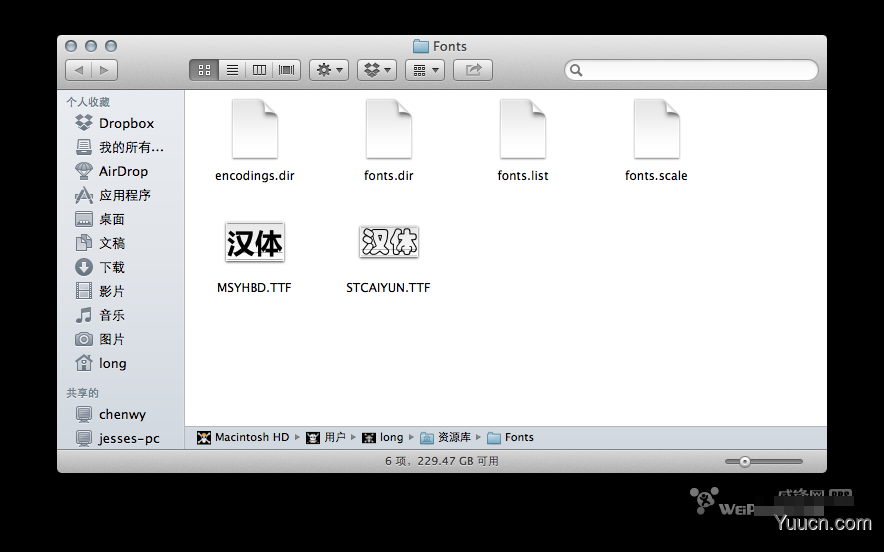884x552 pixels.
Task: Click the status bar item count text
Action: pos(442,461)
